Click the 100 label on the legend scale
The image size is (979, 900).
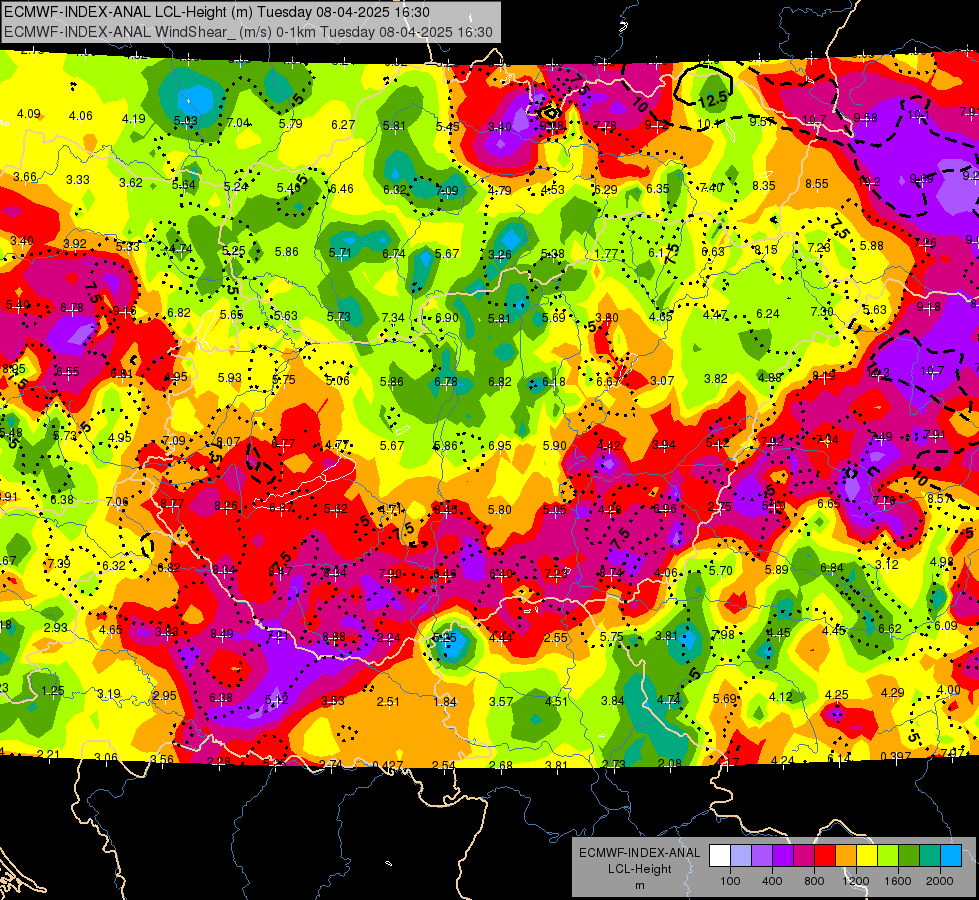click(730, 881)
